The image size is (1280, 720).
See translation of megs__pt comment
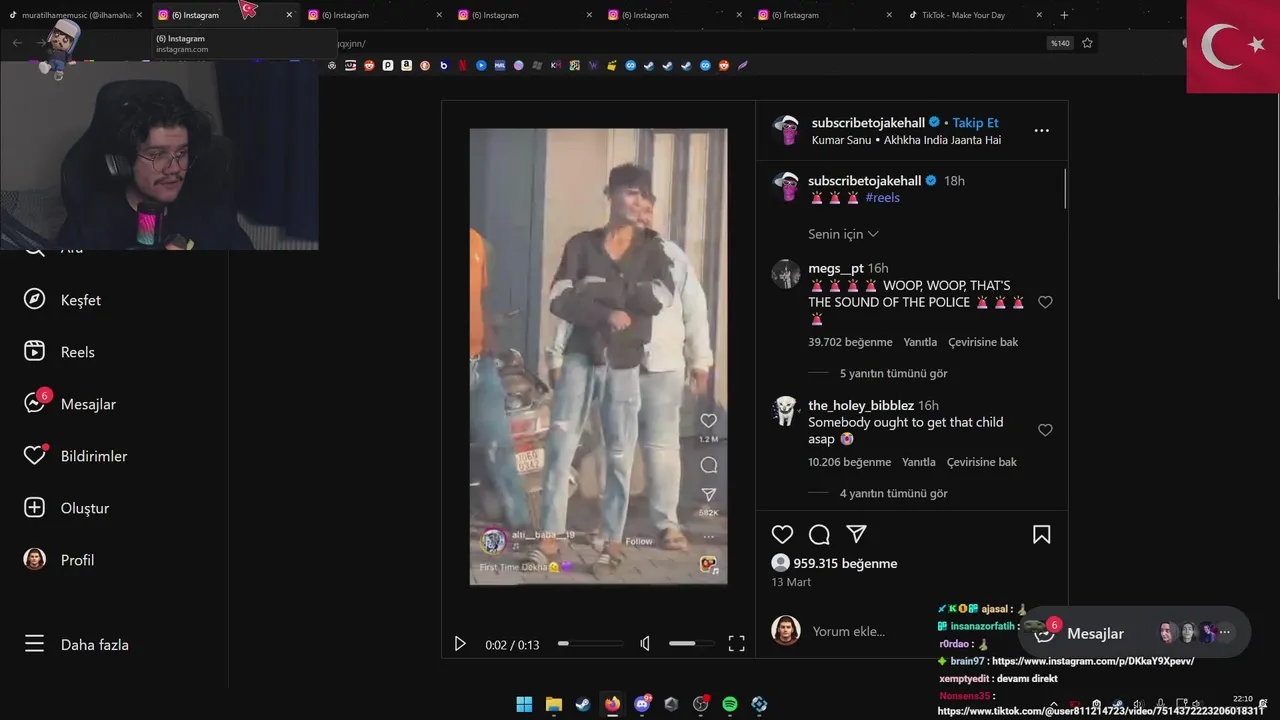[983, 342]
